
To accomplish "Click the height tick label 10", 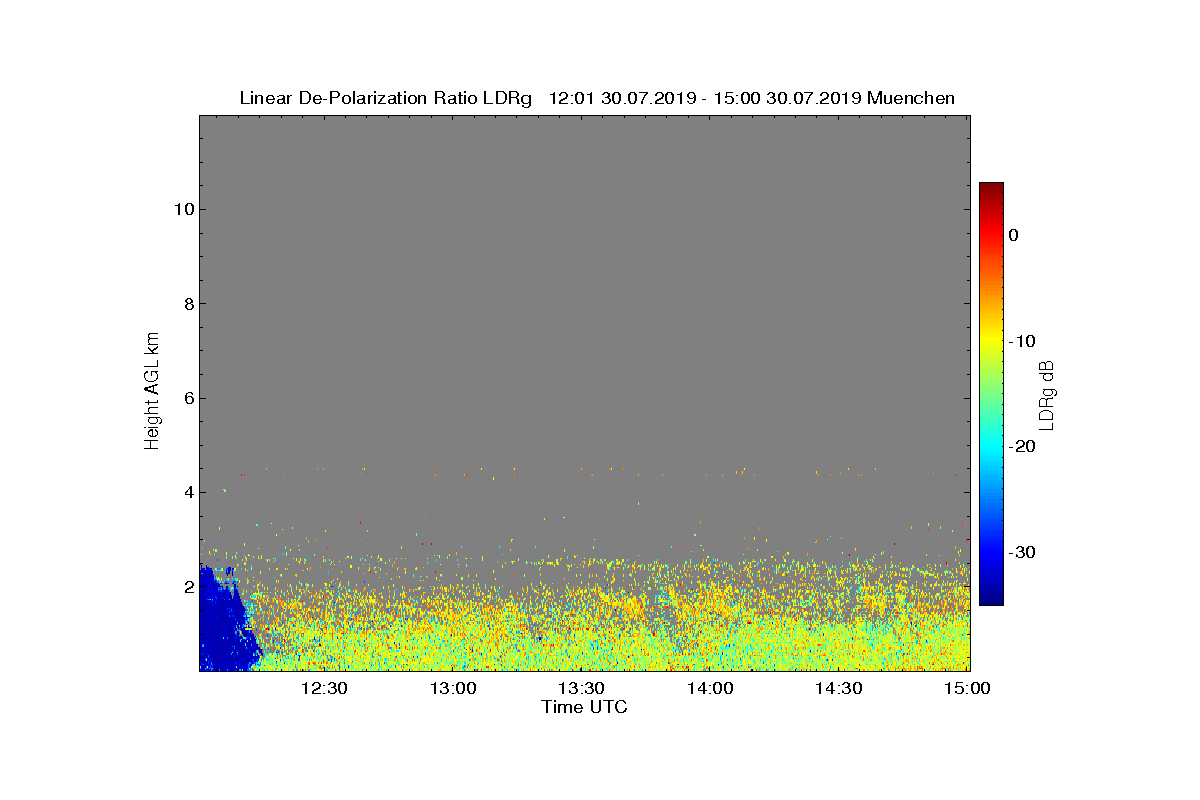I will click(x=182, y=209).
